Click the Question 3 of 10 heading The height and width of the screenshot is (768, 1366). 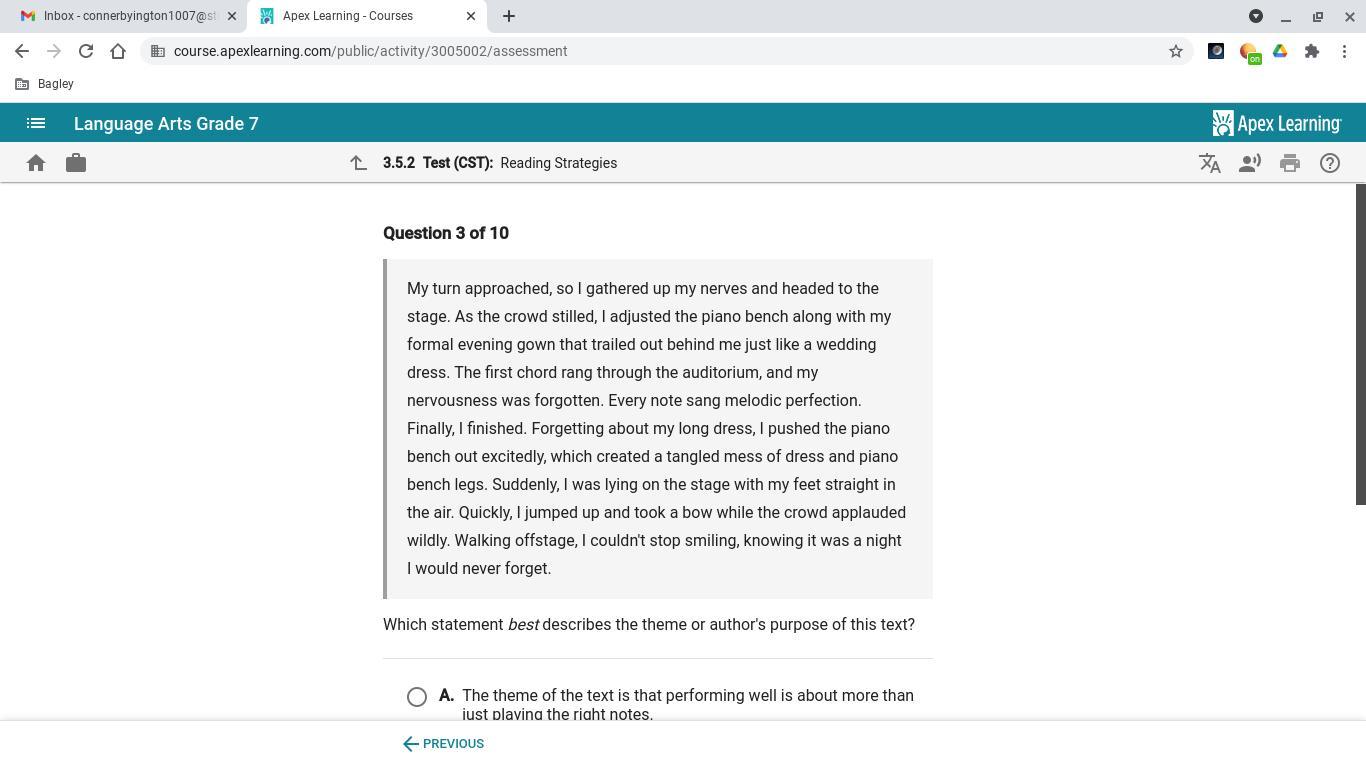[x=446, y=233]
